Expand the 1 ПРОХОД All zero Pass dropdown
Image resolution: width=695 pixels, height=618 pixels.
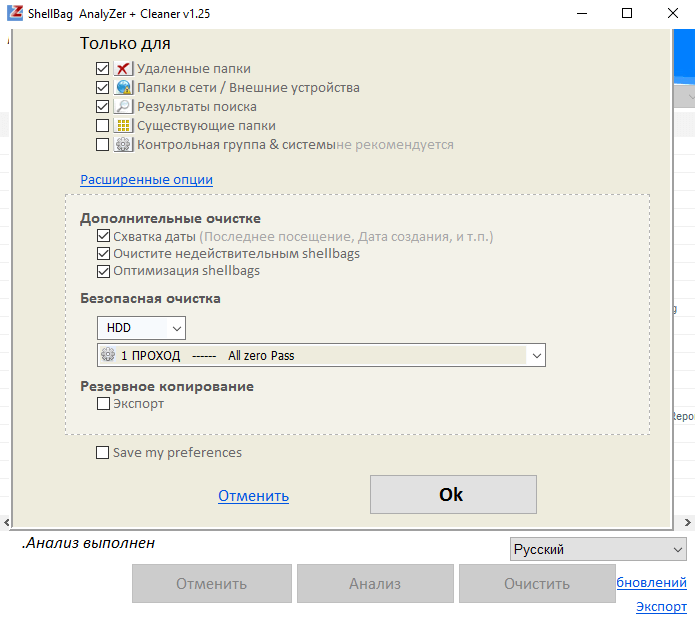[x=536, y=355]
